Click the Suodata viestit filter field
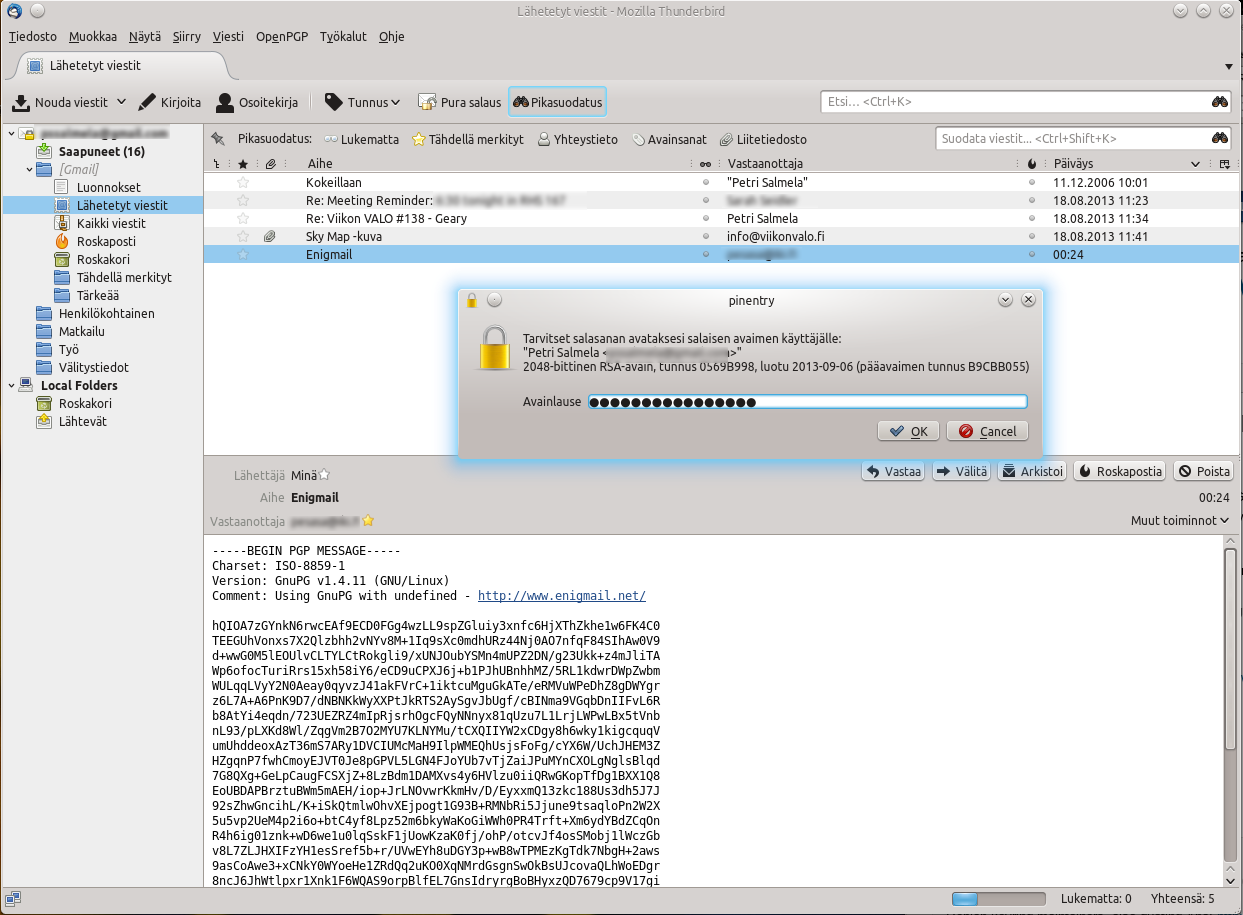Screen dimensions: 1243x915 pos(1083,139)
